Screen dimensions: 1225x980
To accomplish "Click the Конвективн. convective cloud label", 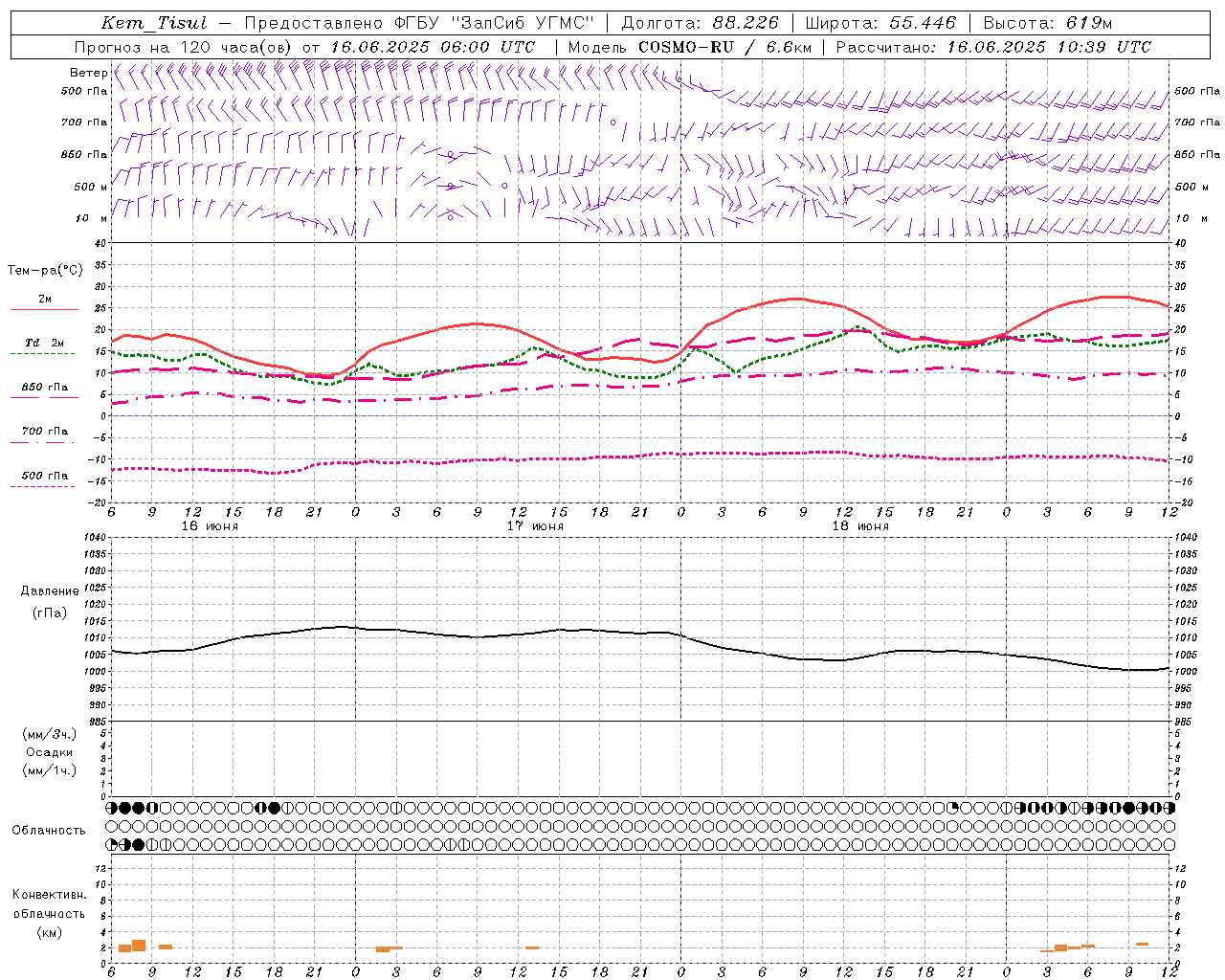I will coord(50,895).
